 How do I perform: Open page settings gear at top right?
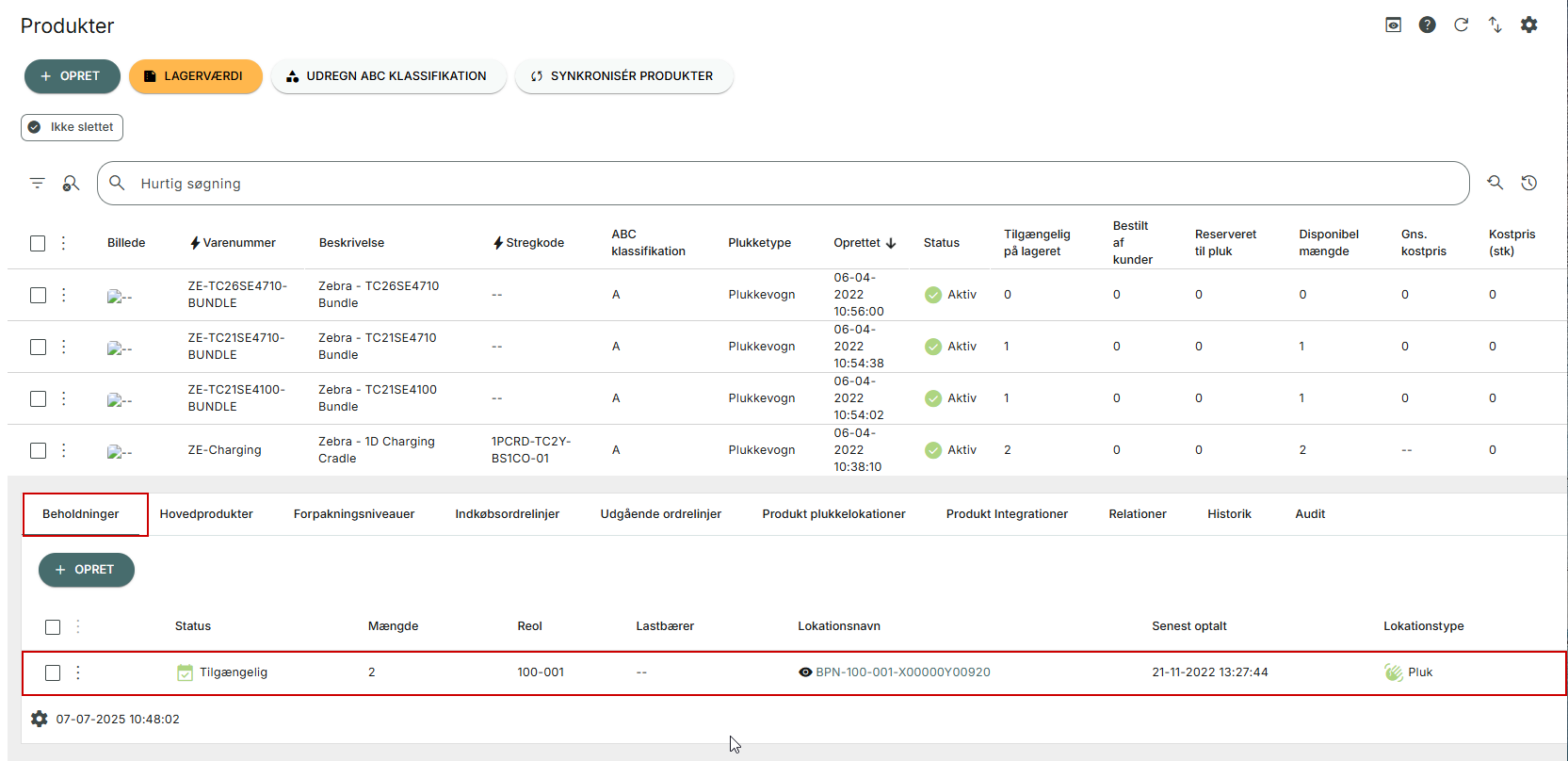click(x=1528, y=25)
